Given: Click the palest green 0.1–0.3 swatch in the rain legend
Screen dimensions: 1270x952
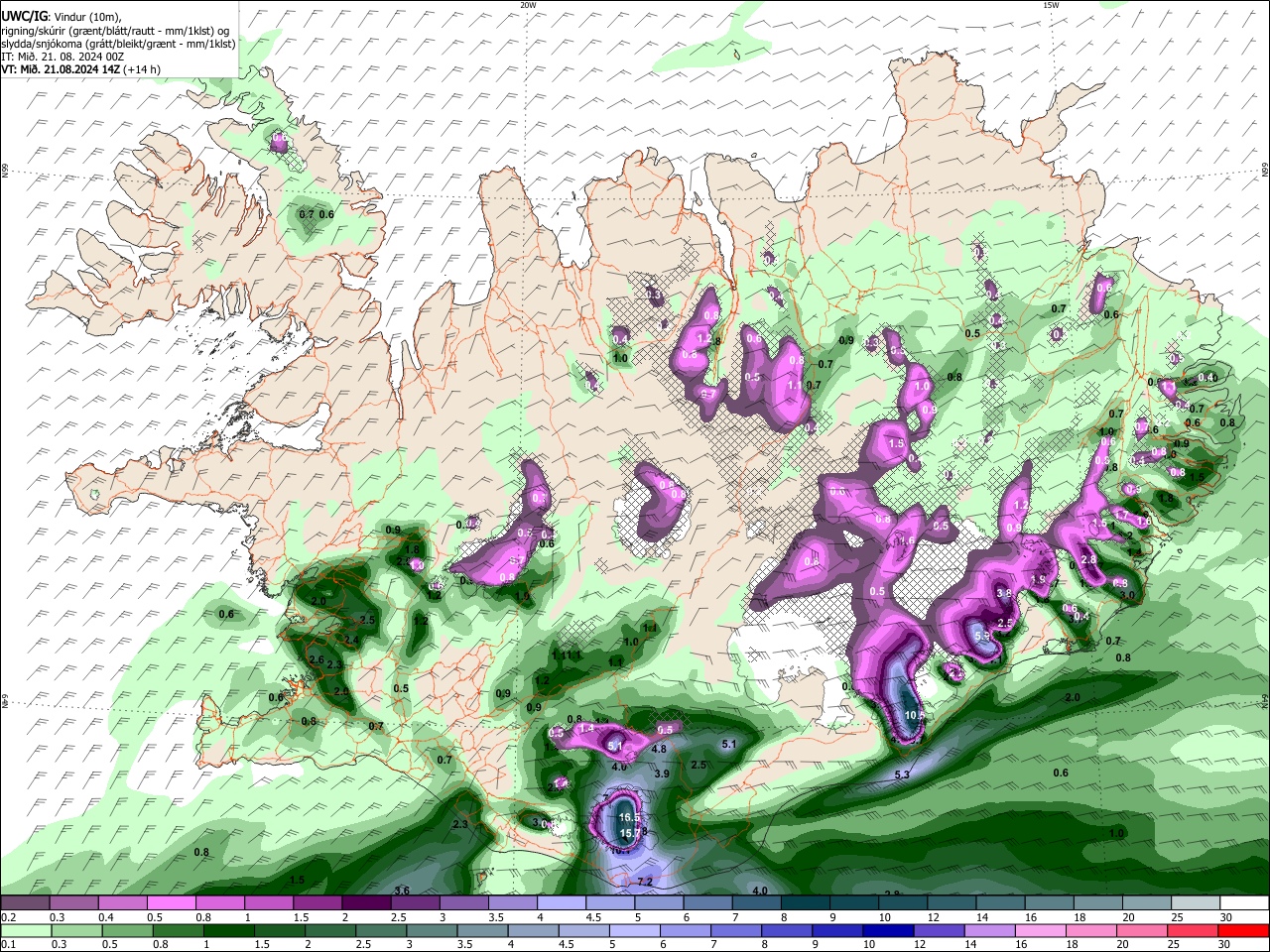Looking at the screenshot, I should pos(25,930).
